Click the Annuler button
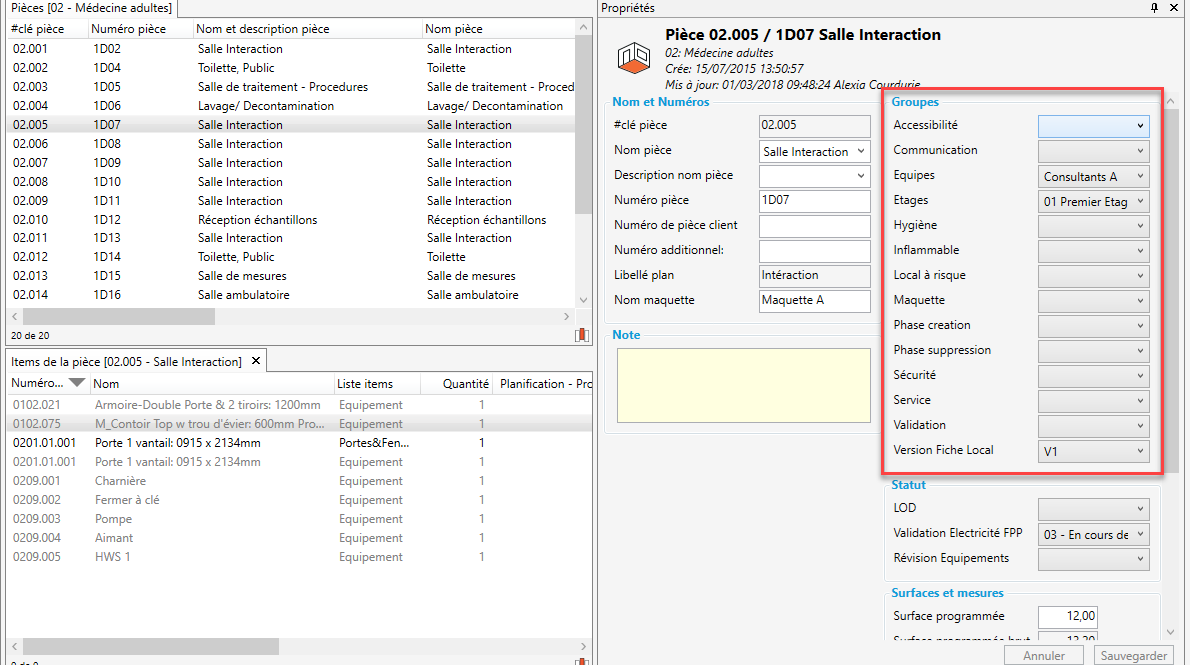The height and width of the screenshot is (665, 1190). pyautogui.click(x=1043, y=656)
